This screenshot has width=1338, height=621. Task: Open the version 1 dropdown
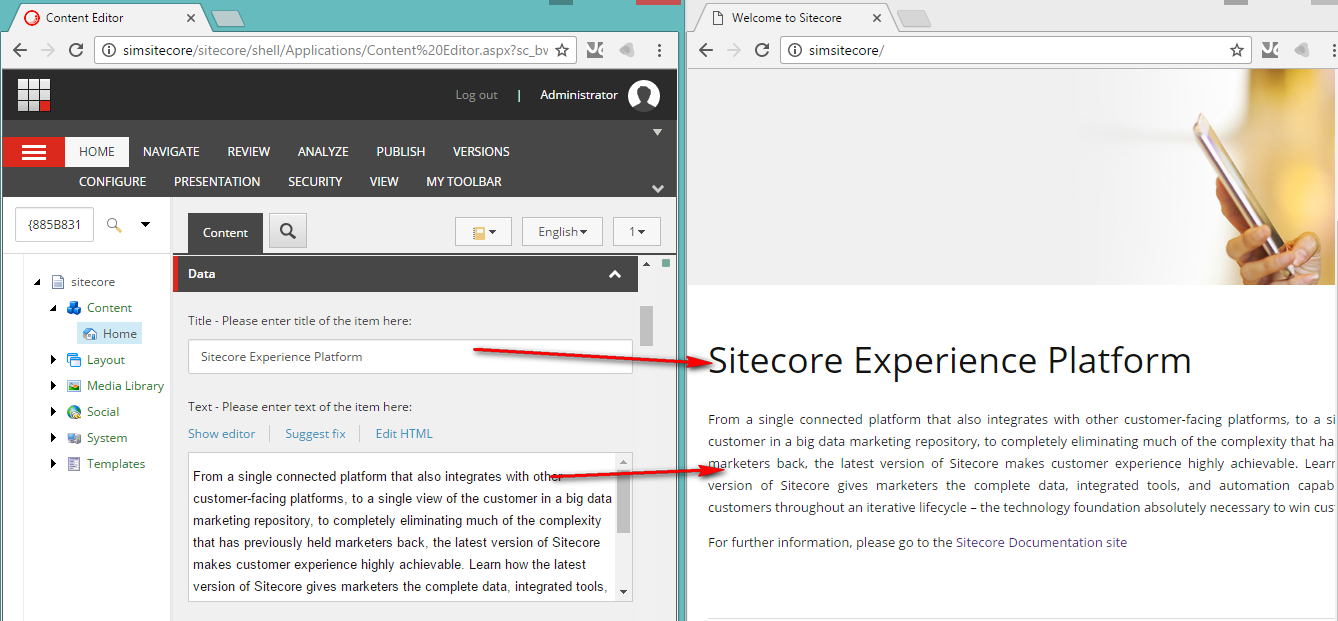click(x=637, y=232)
